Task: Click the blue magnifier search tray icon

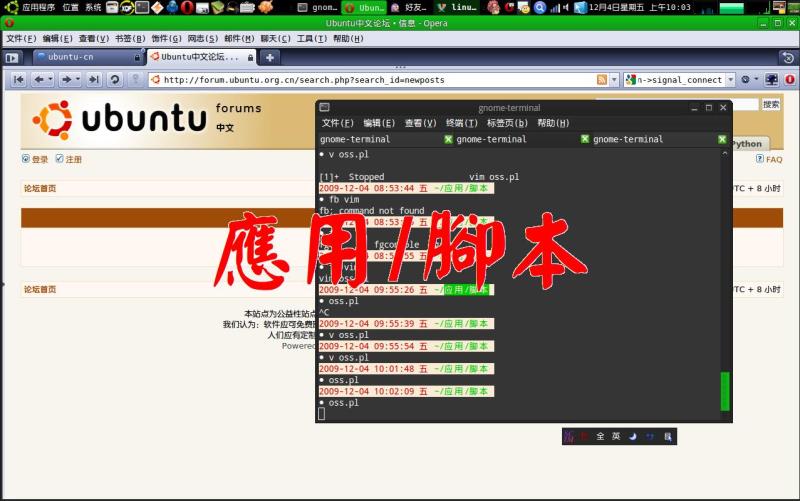Action: click(539, 7)
